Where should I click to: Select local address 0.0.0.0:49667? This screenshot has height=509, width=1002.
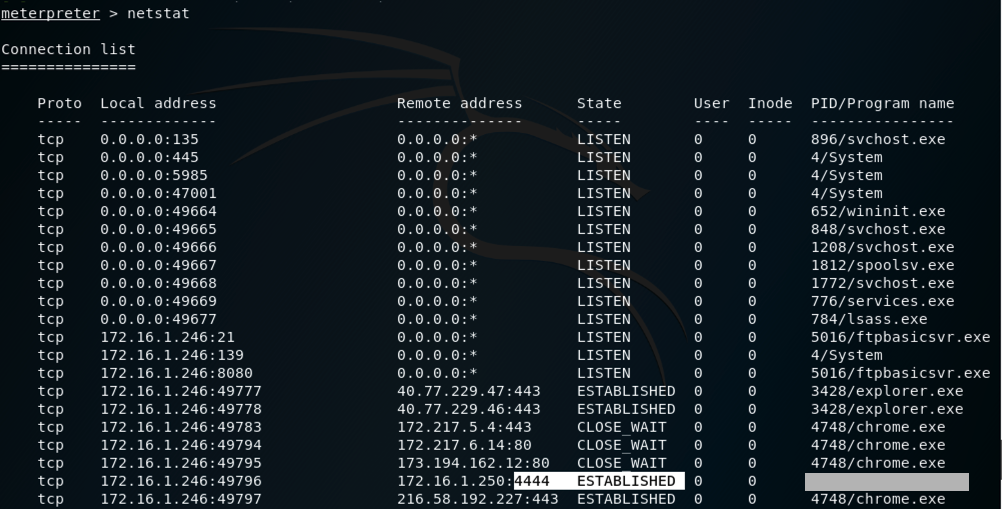(x=158, y=265)
